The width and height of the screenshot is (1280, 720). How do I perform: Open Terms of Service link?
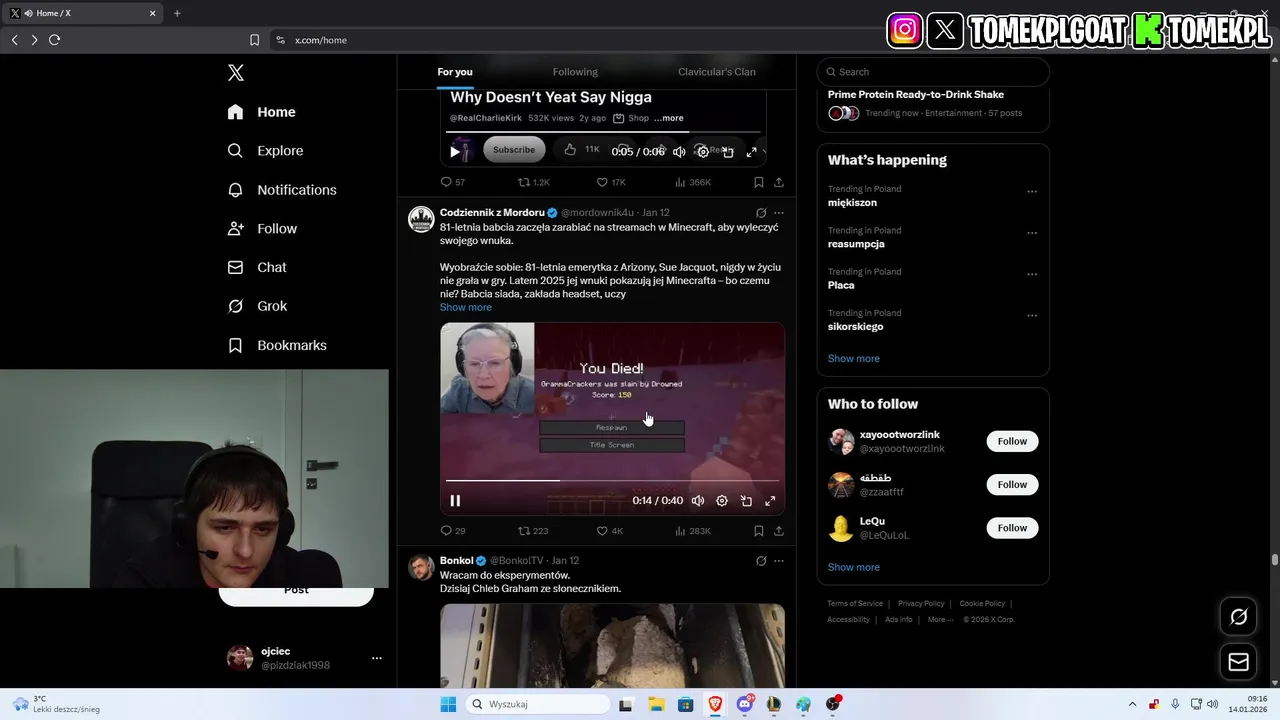pyautogui.click(x=855, y=604)
